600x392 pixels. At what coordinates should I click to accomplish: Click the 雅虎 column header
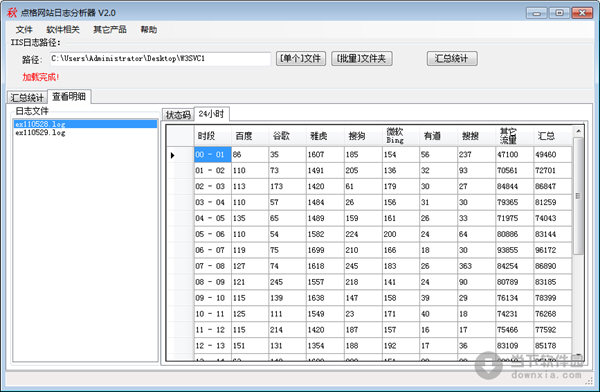coord(325,136)
